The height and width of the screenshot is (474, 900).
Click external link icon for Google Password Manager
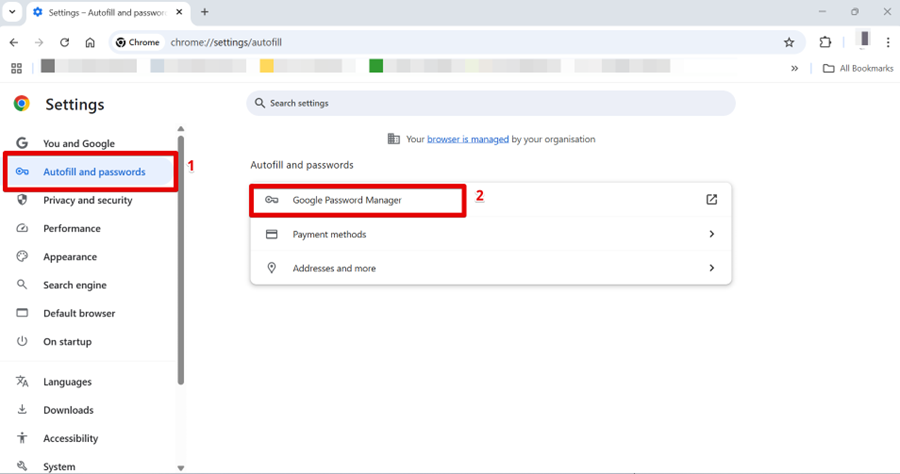[711, 200]
